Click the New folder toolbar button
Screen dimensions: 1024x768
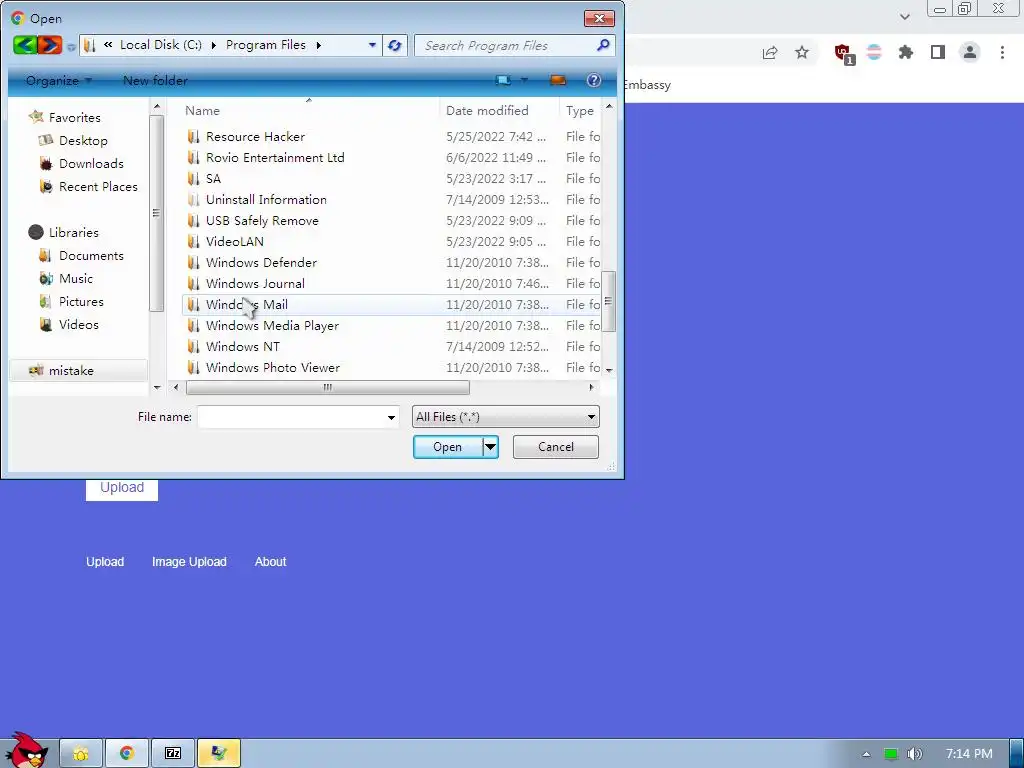[155, 80]
